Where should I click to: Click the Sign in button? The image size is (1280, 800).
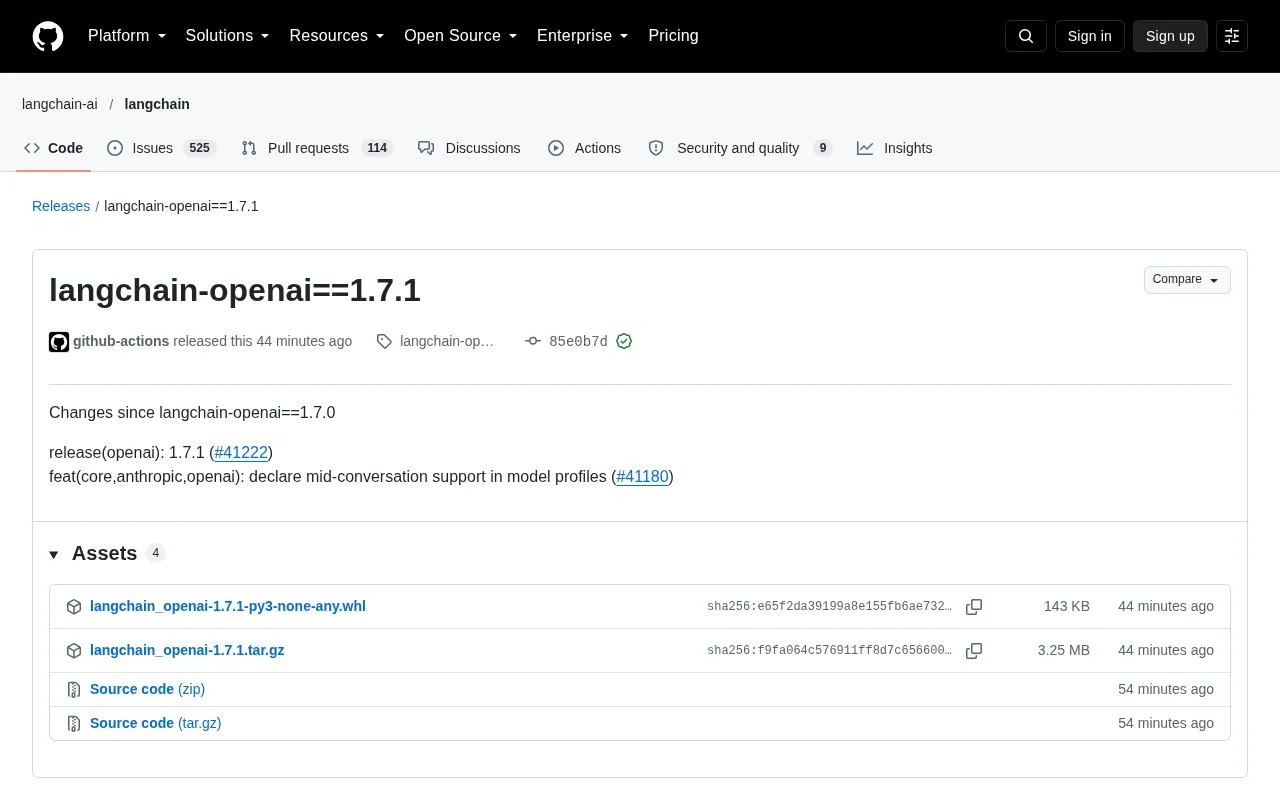pos(1090,36)
